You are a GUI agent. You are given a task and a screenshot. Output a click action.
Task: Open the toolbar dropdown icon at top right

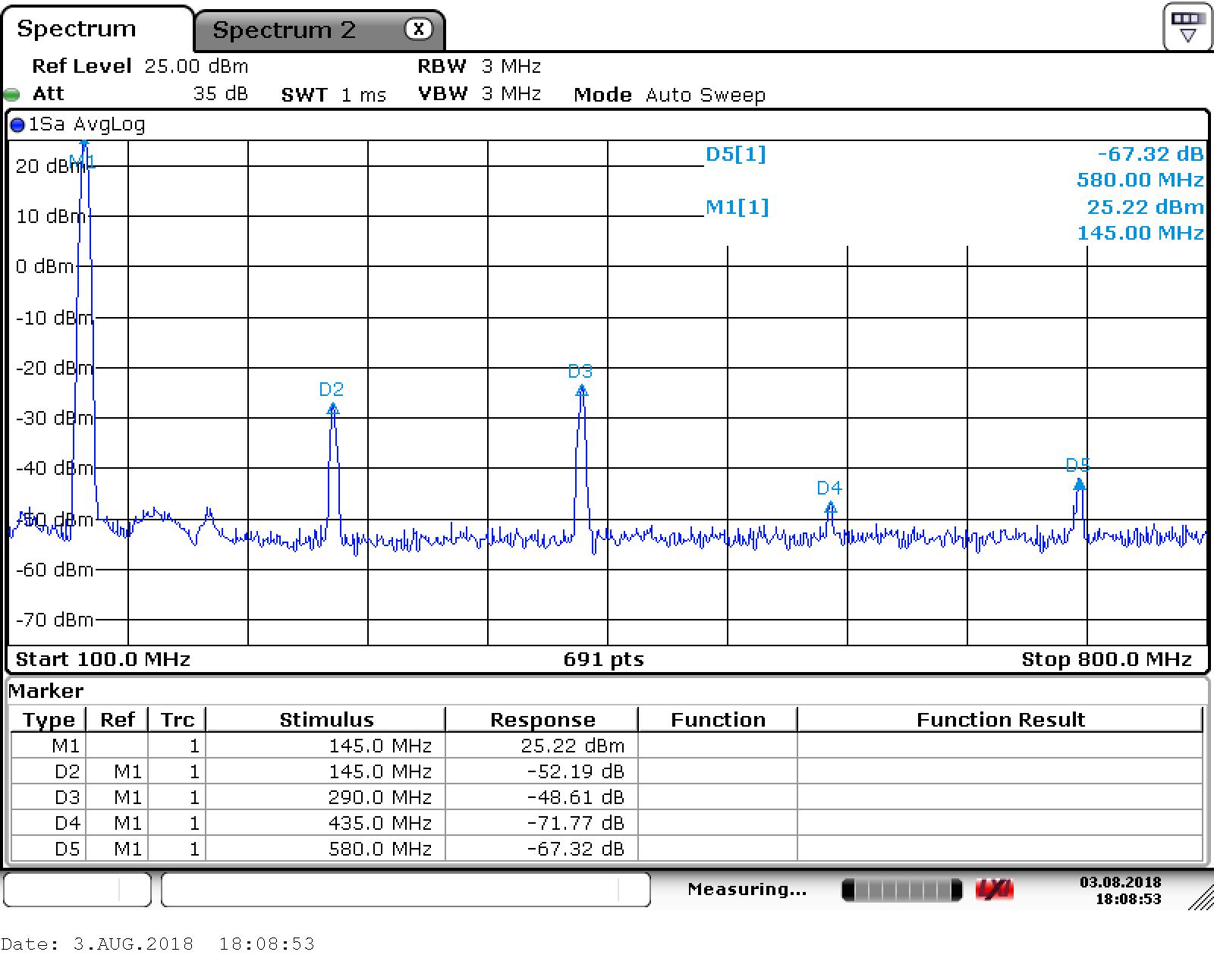[1187, 27]
